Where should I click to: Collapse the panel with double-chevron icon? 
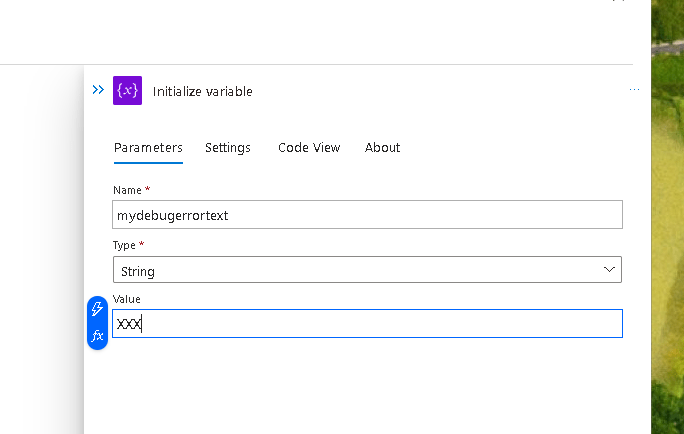[x=98, y=90]
